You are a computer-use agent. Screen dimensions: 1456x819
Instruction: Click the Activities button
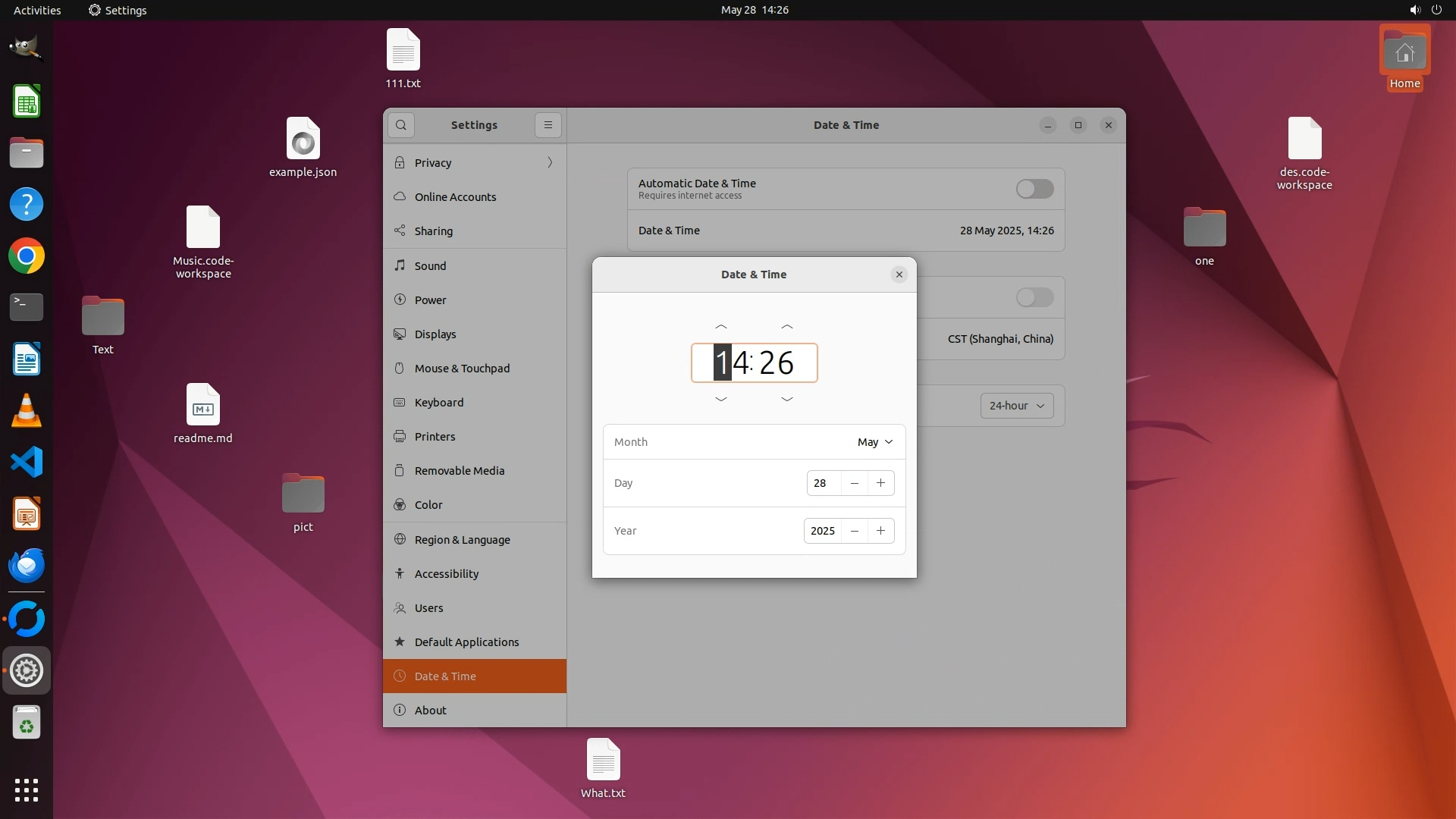point(37,10)
